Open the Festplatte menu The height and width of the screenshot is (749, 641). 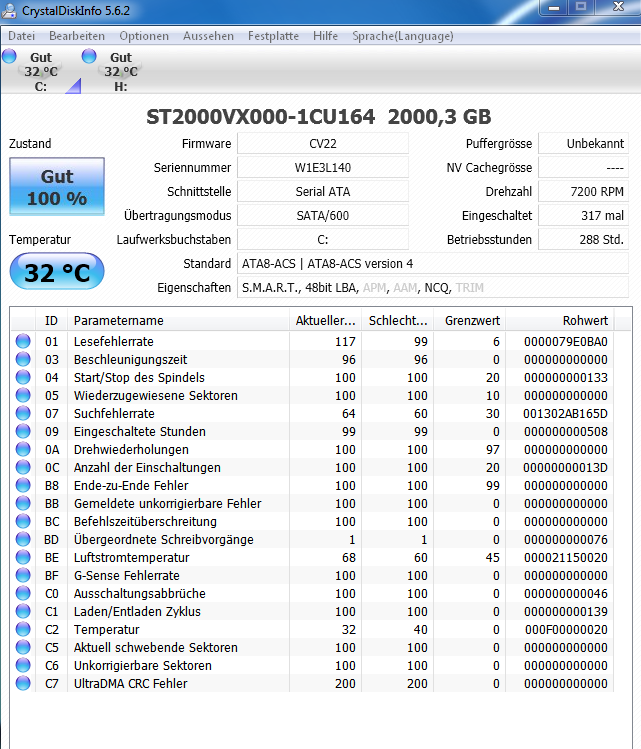pyautogui.click(x=273, y=36)
